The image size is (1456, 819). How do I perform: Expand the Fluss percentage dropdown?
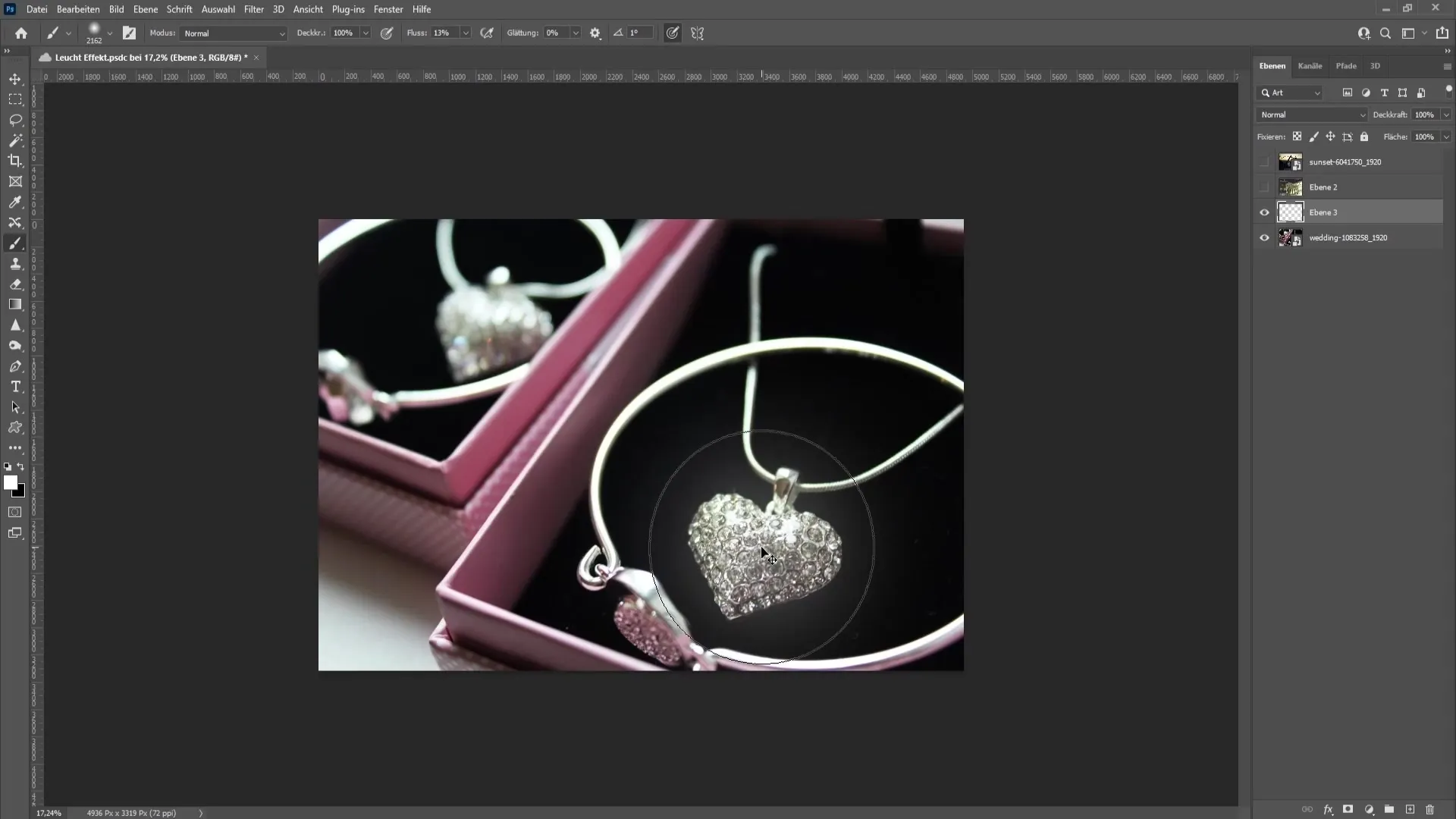tap(467, 33)
